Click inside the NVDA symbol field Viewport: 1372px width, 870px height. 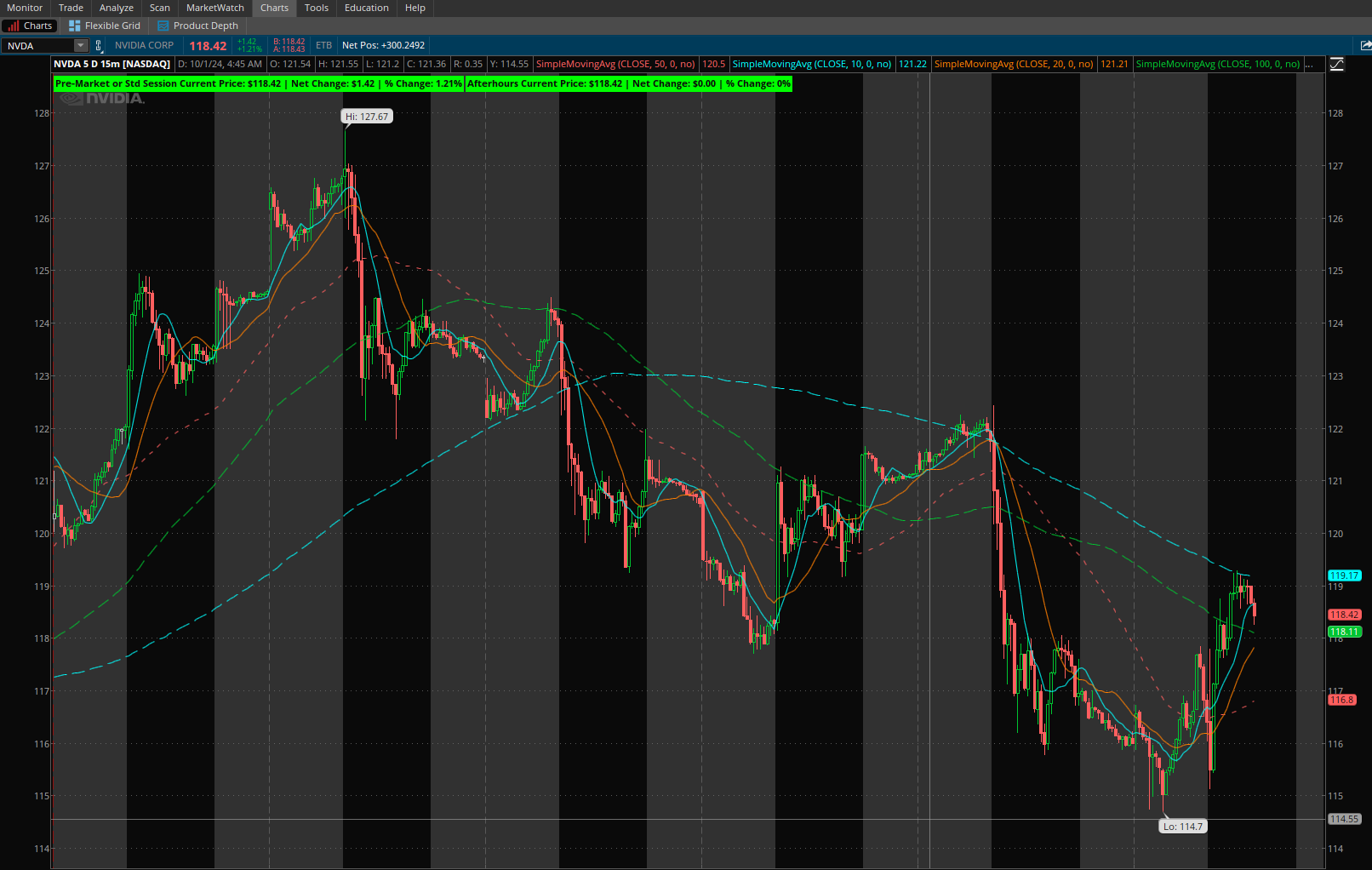pos(37,45)
